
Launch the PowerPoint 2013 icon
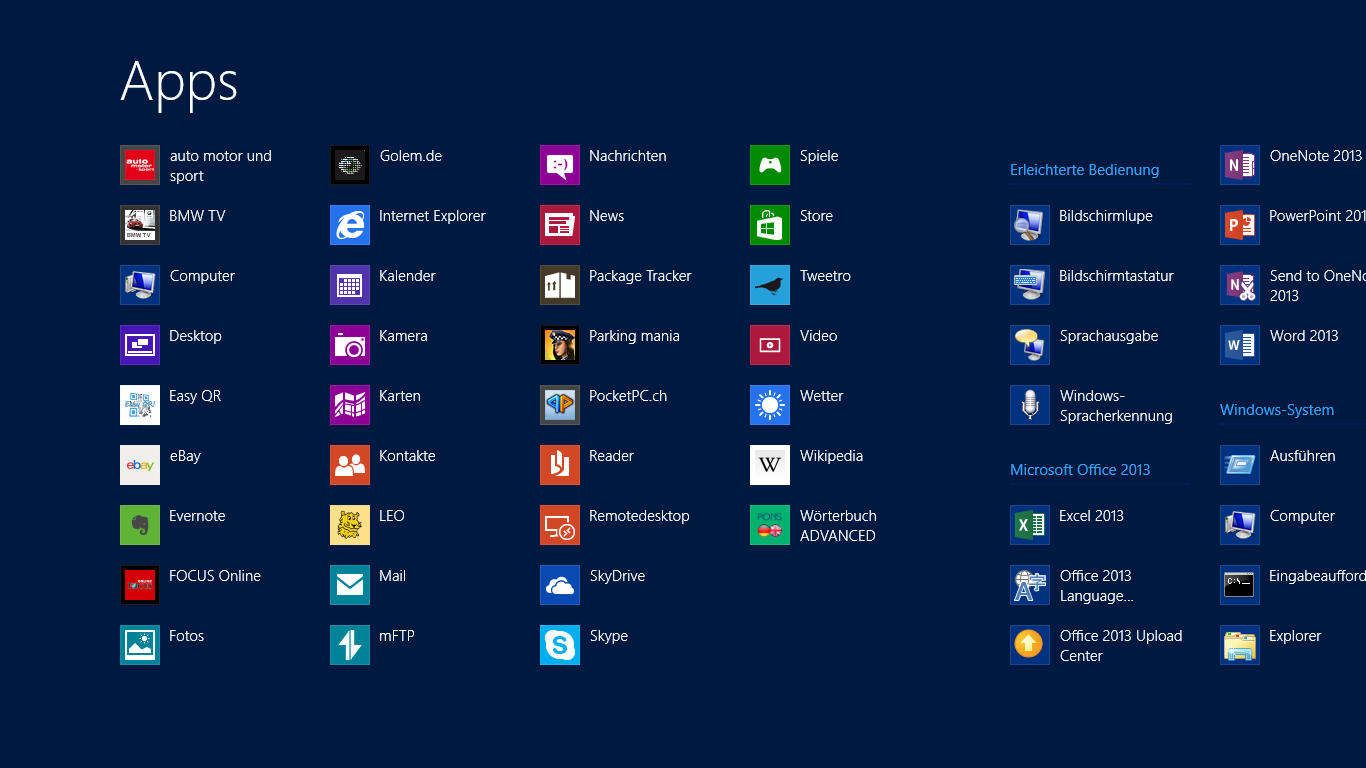tap(1240, 225)
